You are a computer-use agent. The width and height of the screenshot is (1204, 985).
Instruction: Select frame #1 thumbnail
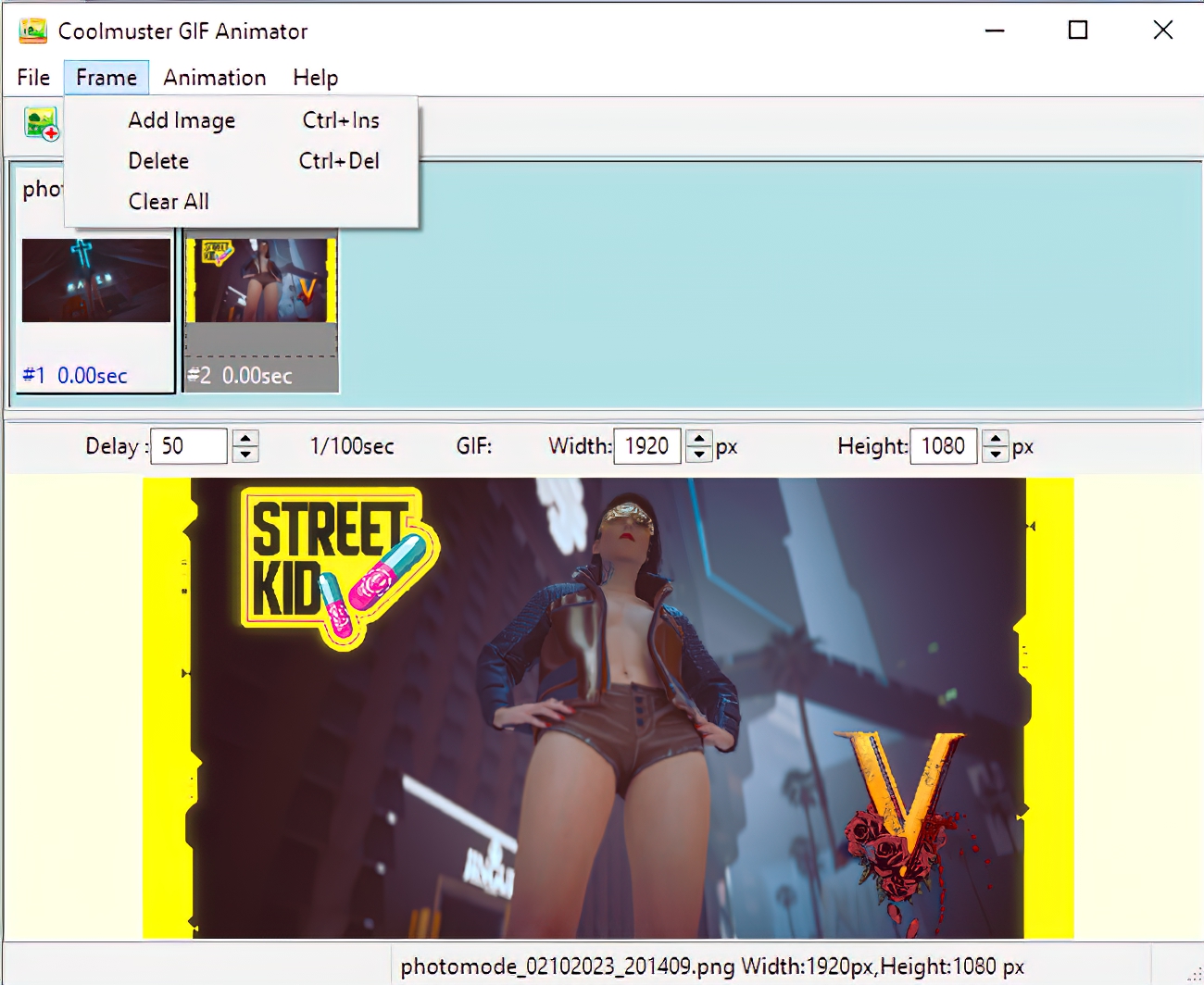coord(96,281)
